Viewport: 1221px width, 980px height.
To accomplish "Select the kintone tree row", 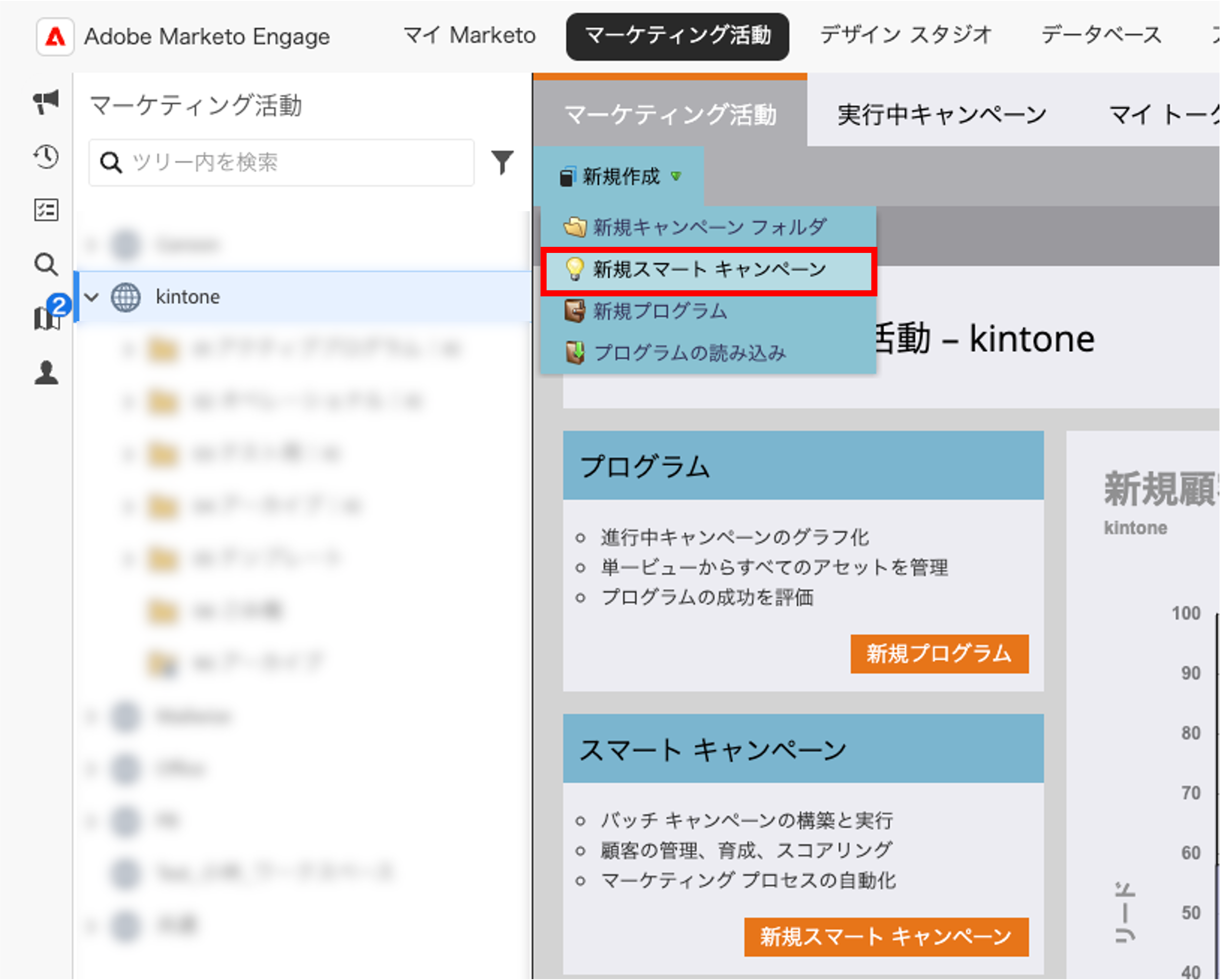I will coord(303,297).
